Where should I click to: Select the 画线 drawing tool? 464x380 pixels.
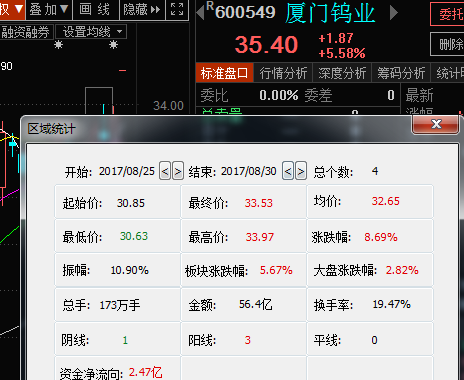click(95, 9)
